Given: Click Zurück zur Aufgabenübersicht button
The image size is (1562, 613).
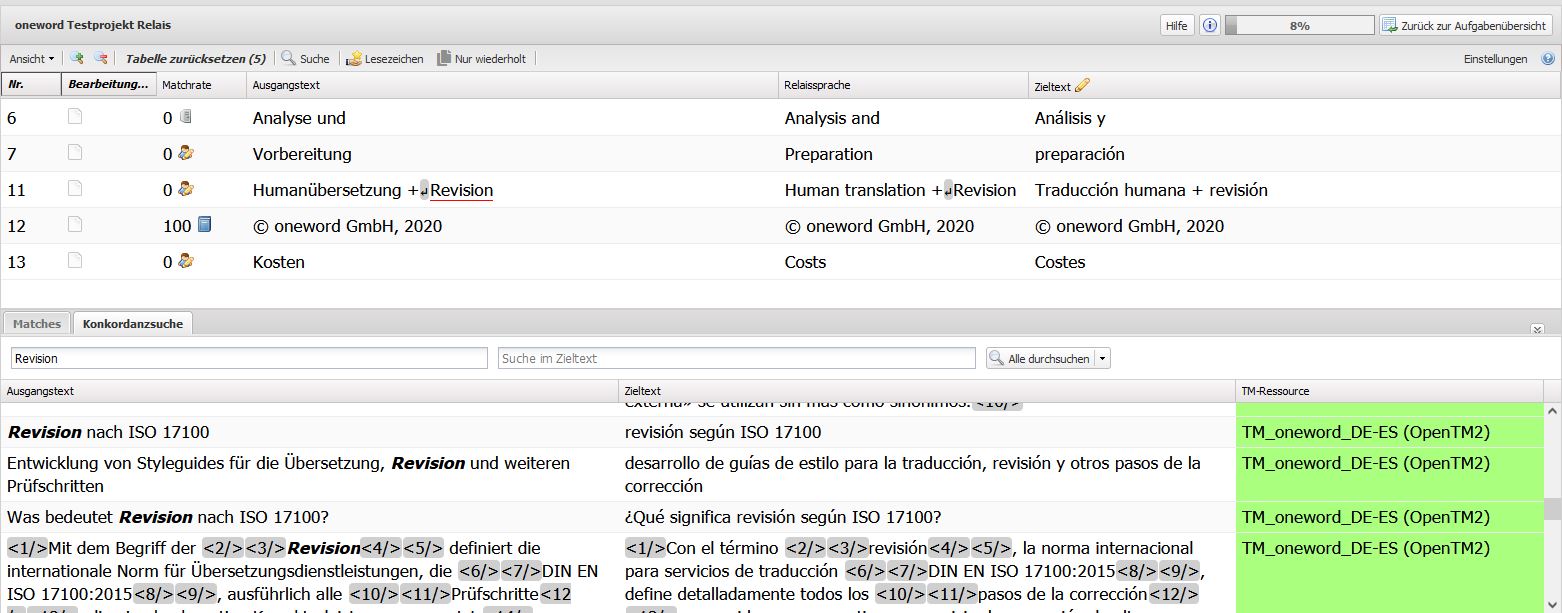Looking at the screenshot, I should point(1467,26).
